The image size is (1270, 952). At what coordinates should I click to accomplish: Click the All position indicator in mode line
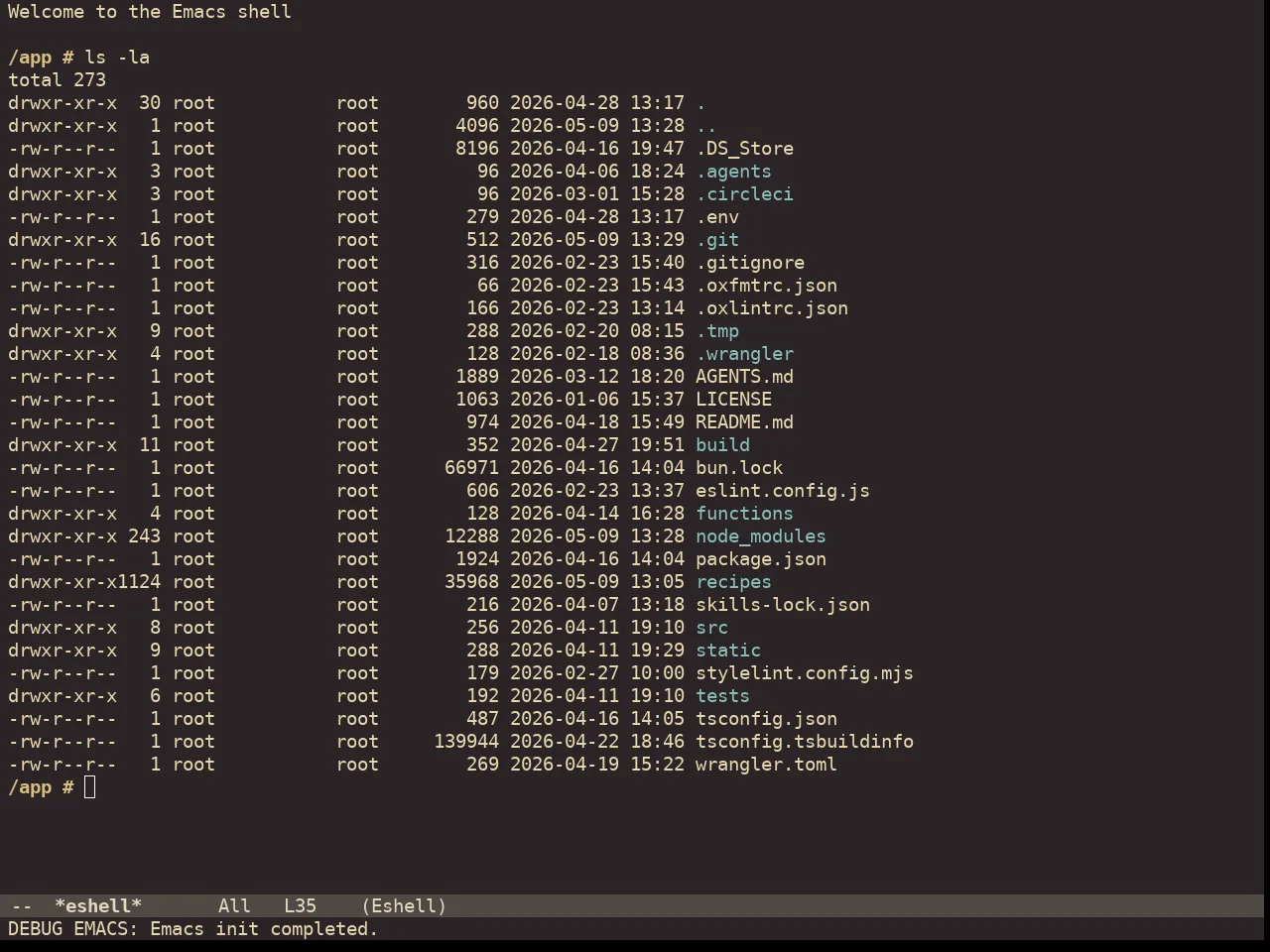(x=234, y=906)
